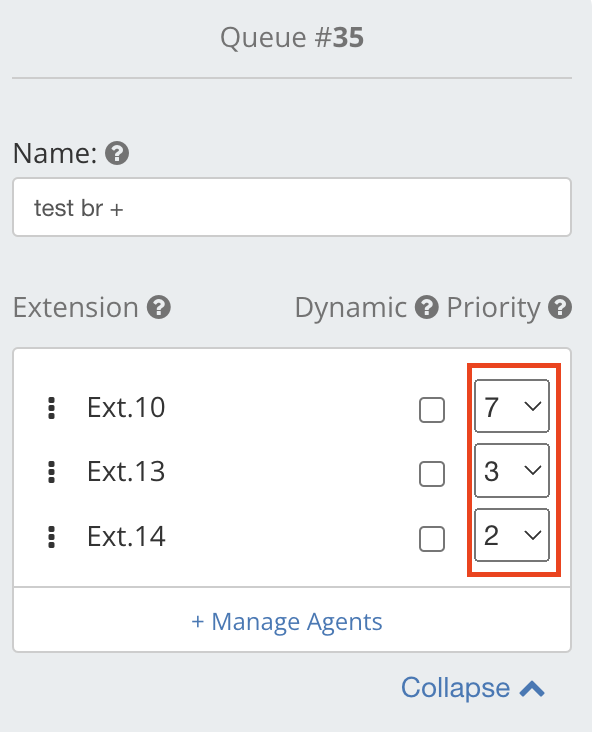Select the Ext.14 row label
Screen dimensions: 592x732
[x=126, y=536]
